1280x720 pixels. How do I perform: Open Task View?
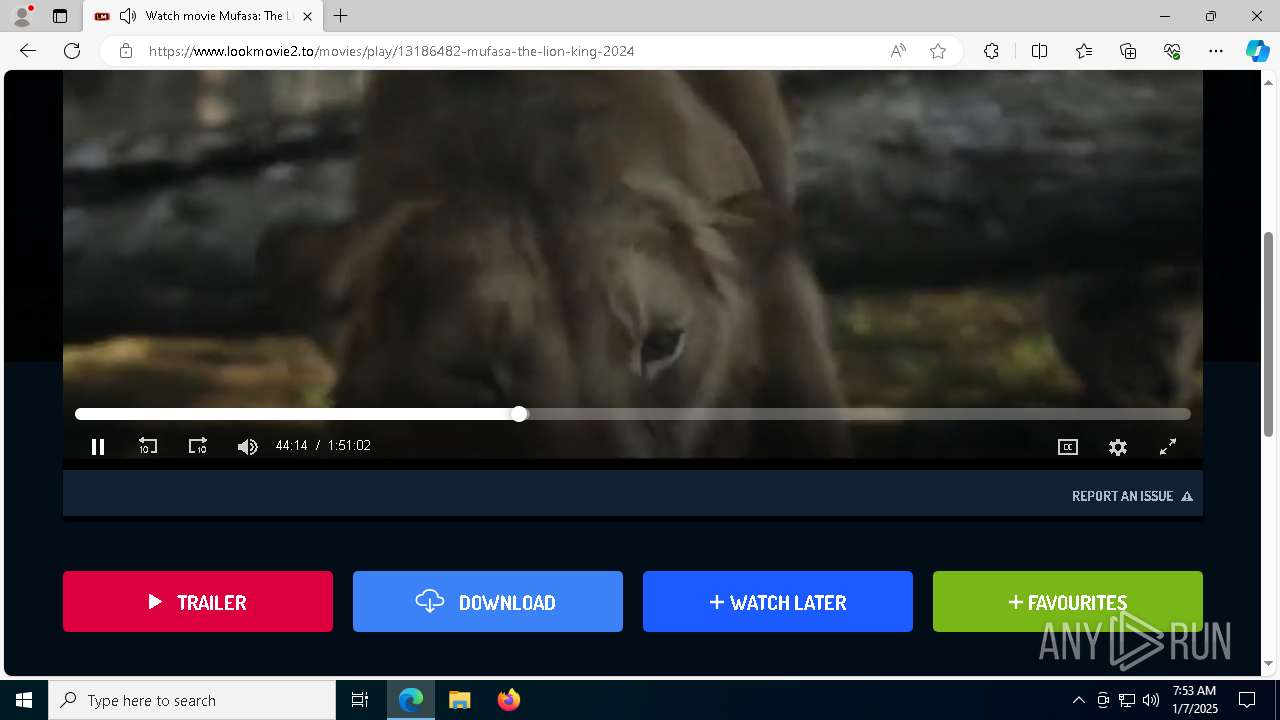click(x=360, y=700)
